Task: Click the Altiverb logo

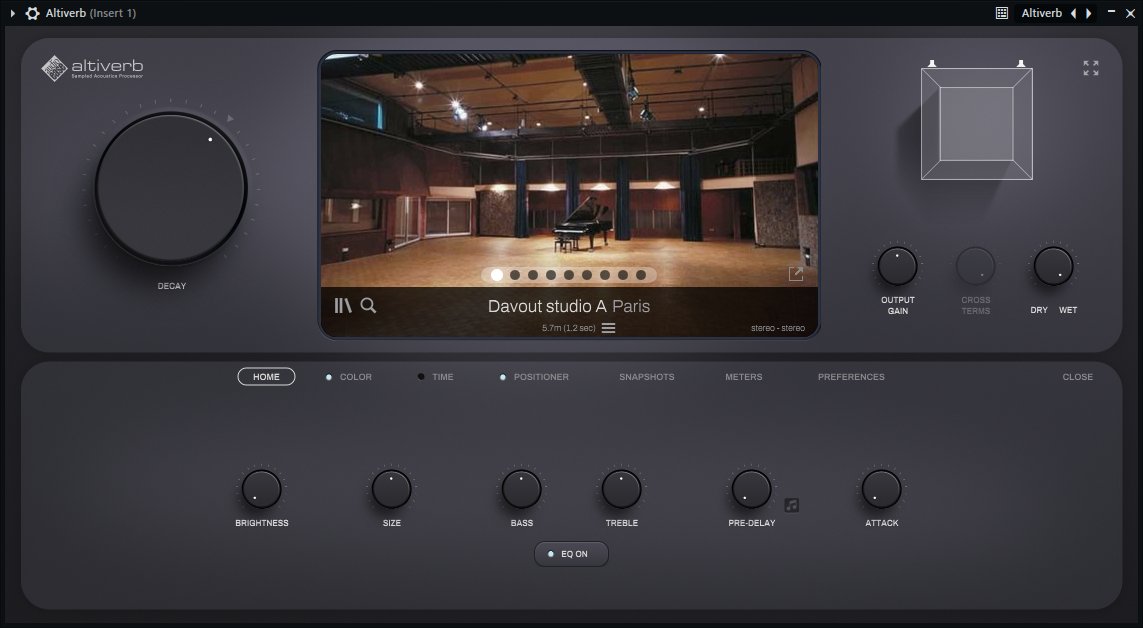Action: (x=93, y=68)
